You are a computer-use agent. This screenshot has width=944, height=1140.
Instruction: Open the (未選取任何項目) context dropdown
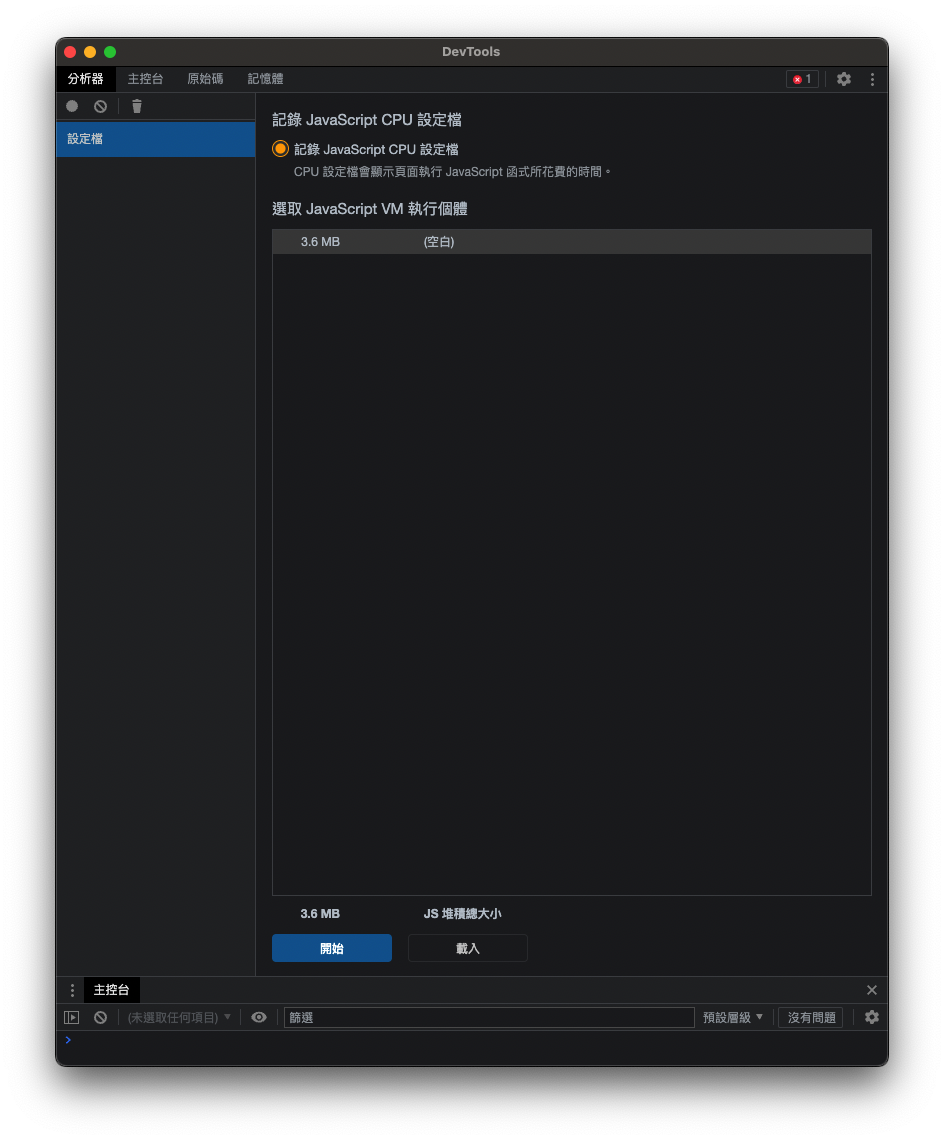pos(179,1017)
